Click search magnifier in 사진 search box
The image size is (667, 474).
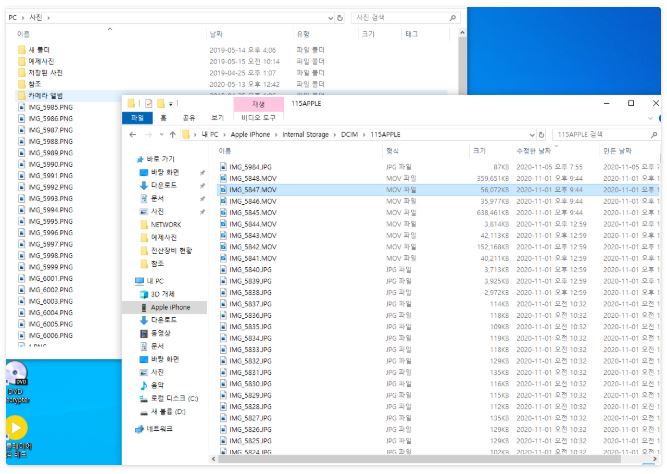[x=453, y=18]
